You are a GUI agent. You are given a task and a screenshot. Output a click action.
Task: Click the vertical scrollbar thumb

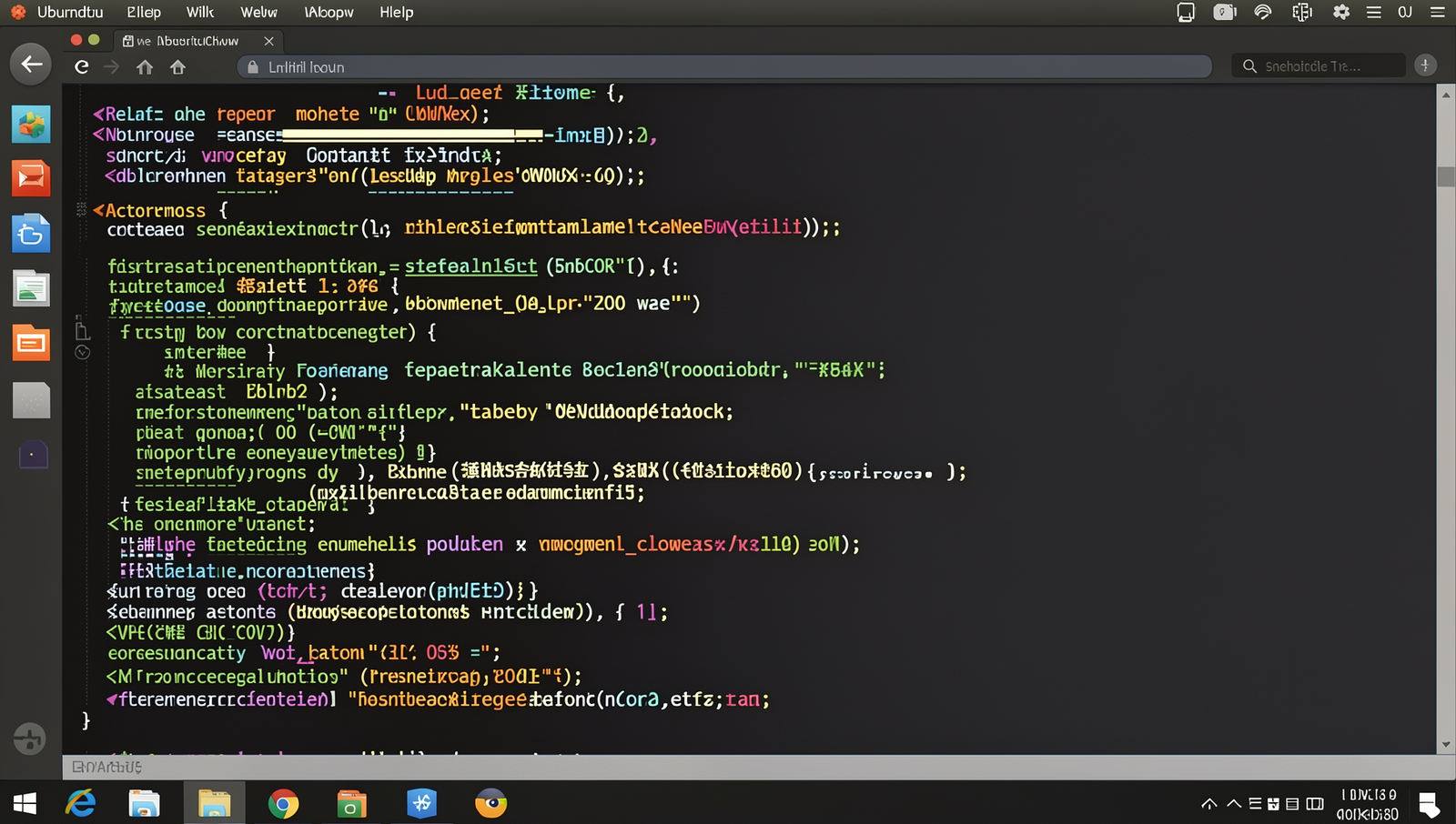pos(1446,176)
